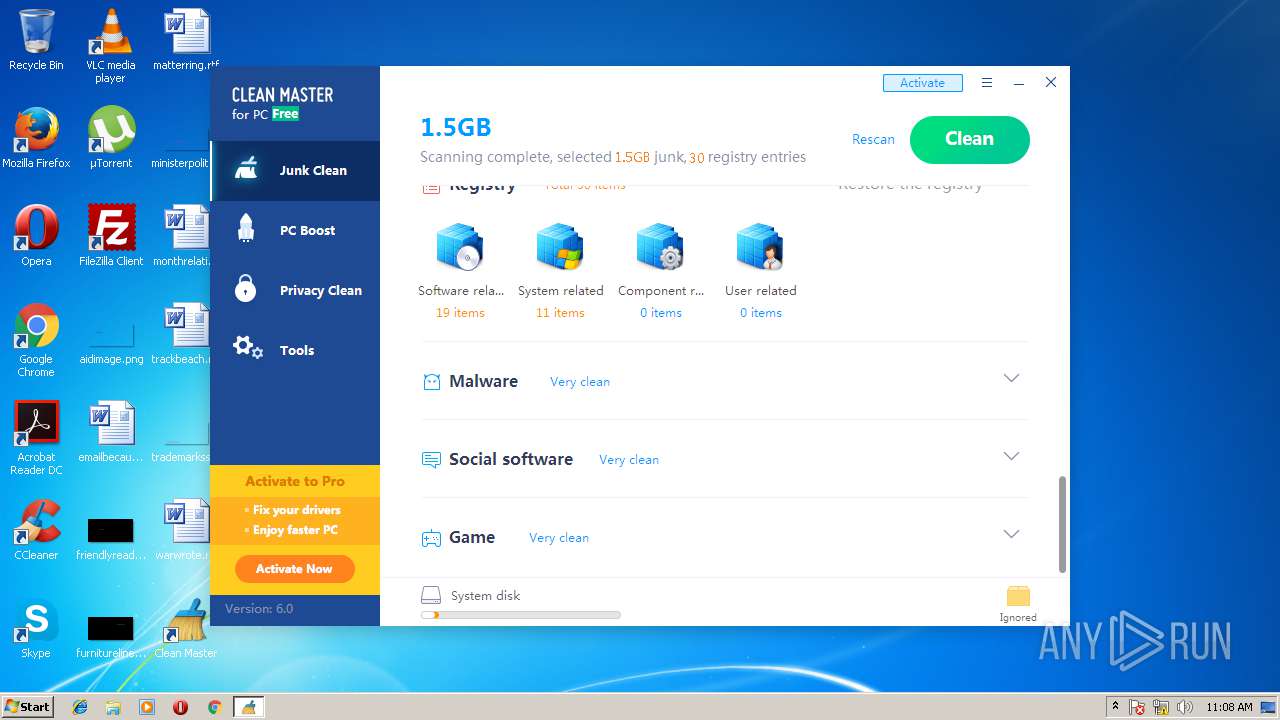Switch to the Tools tab
Image resolution: width=1280 pixels, height=720 pixels.
click(295, 351)
